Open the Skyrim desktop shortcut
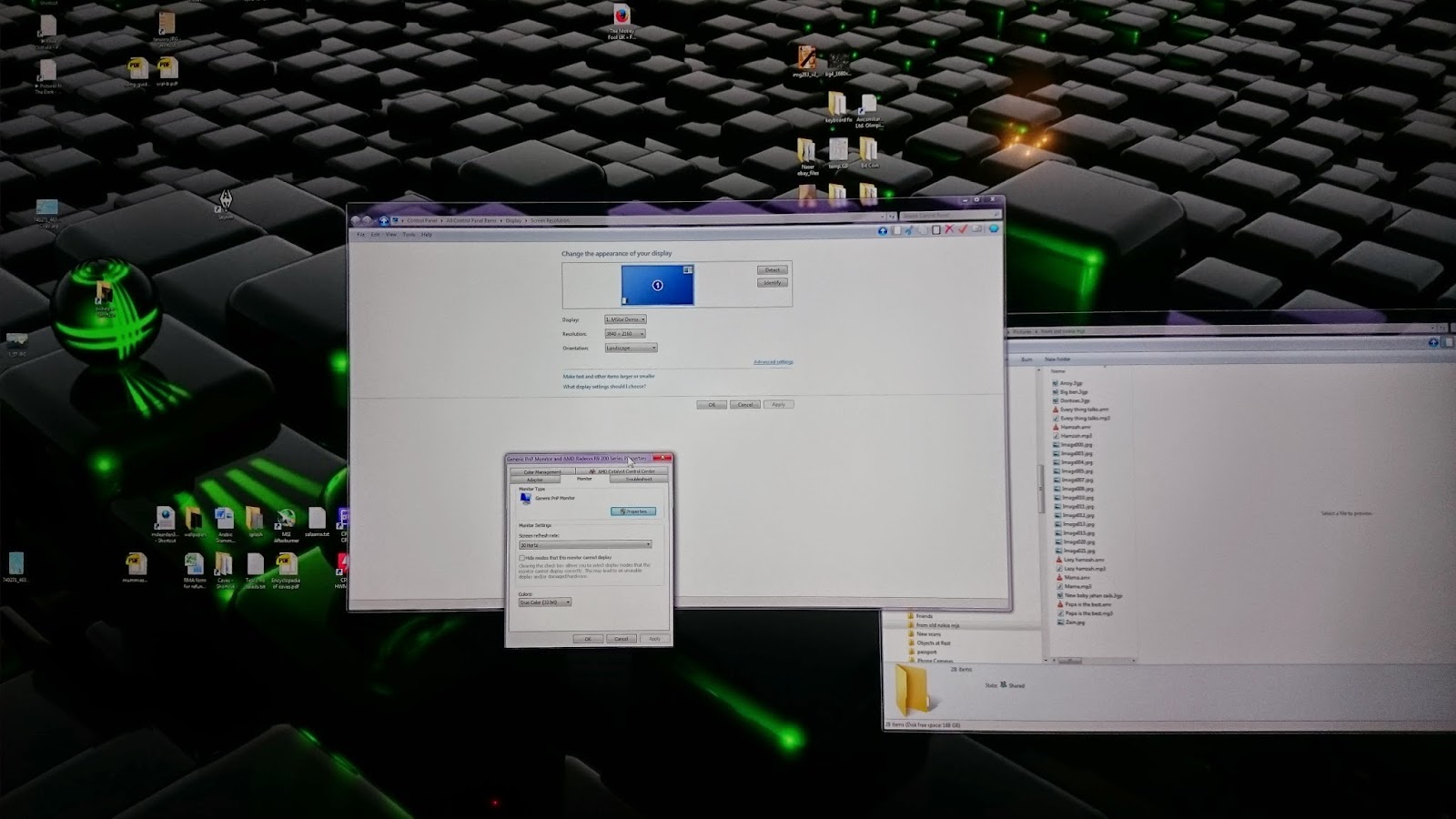This screenshot has width=1456, height=819. [225, 204]
